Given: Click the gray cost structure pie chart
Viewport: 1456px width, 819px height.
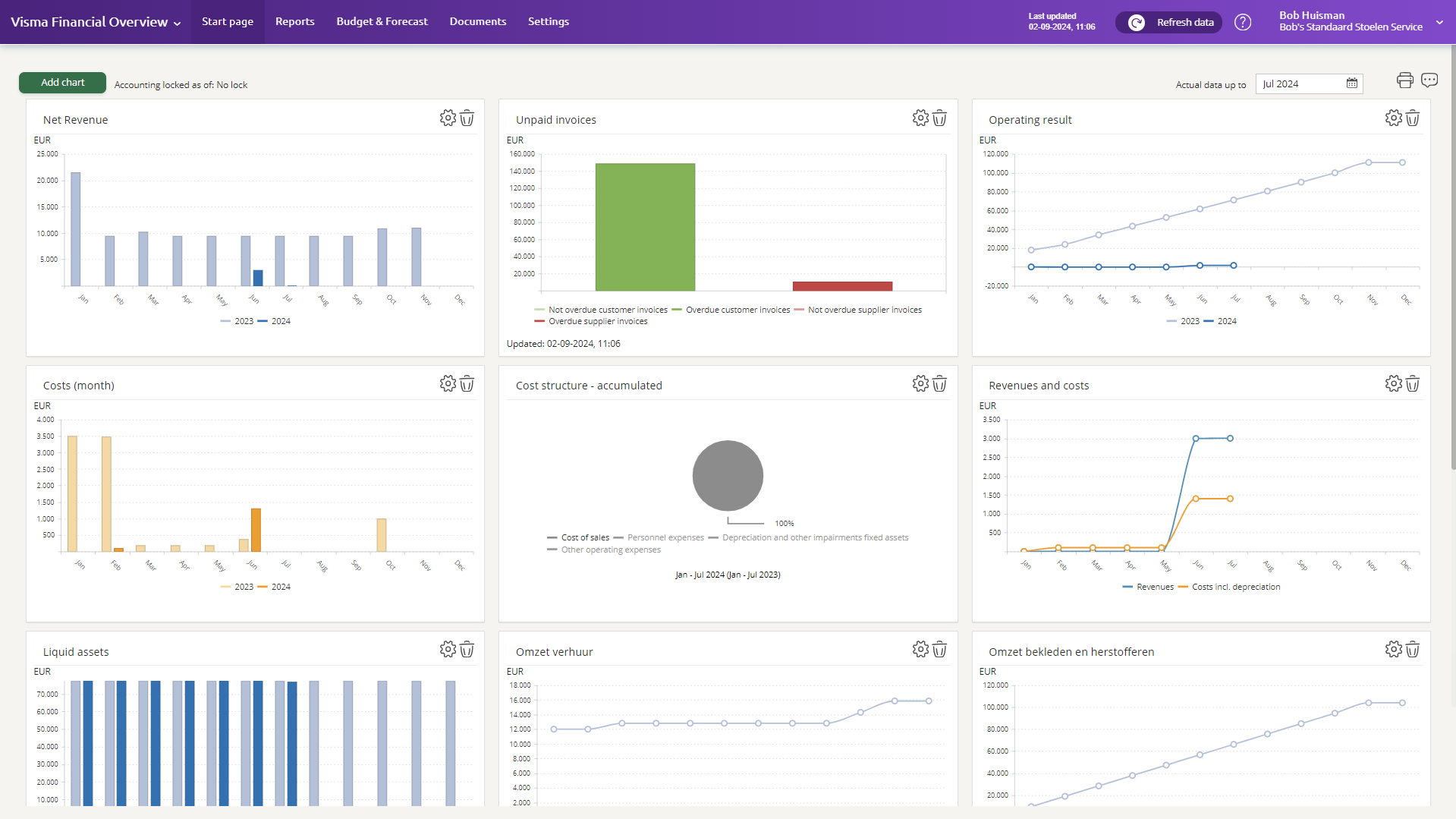Looking at the screenshot, I should click(x=728, y=476).
